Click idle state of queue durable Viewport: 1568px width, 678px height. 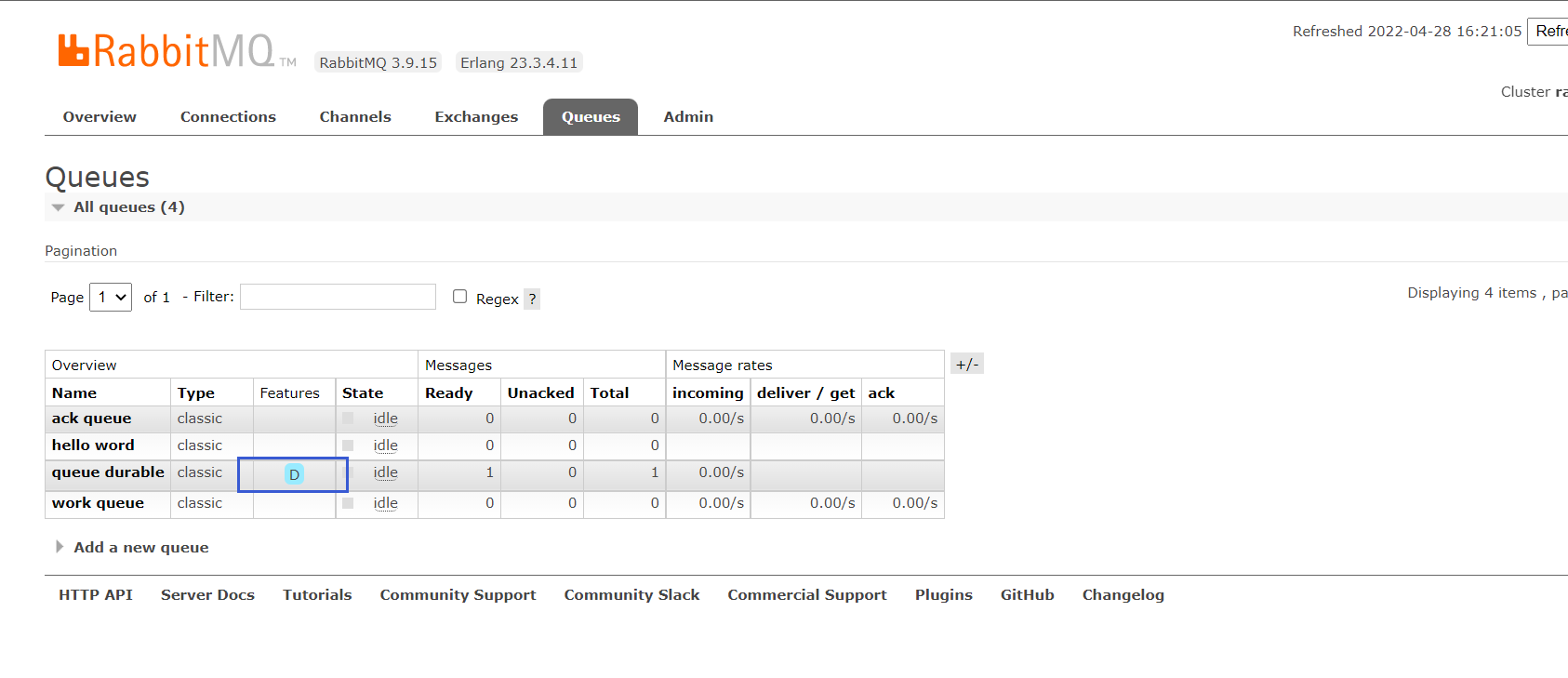pos(385,472)
